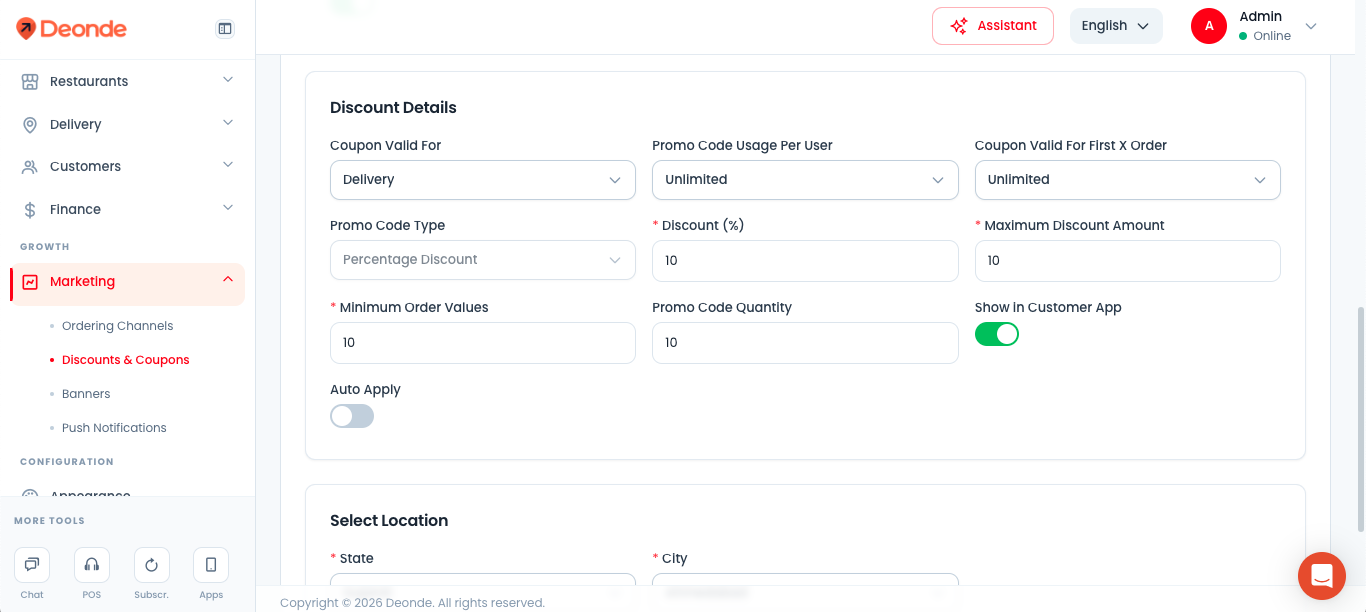Click the Admin avatar circle
The image size is (1366, 612).
1209,26
